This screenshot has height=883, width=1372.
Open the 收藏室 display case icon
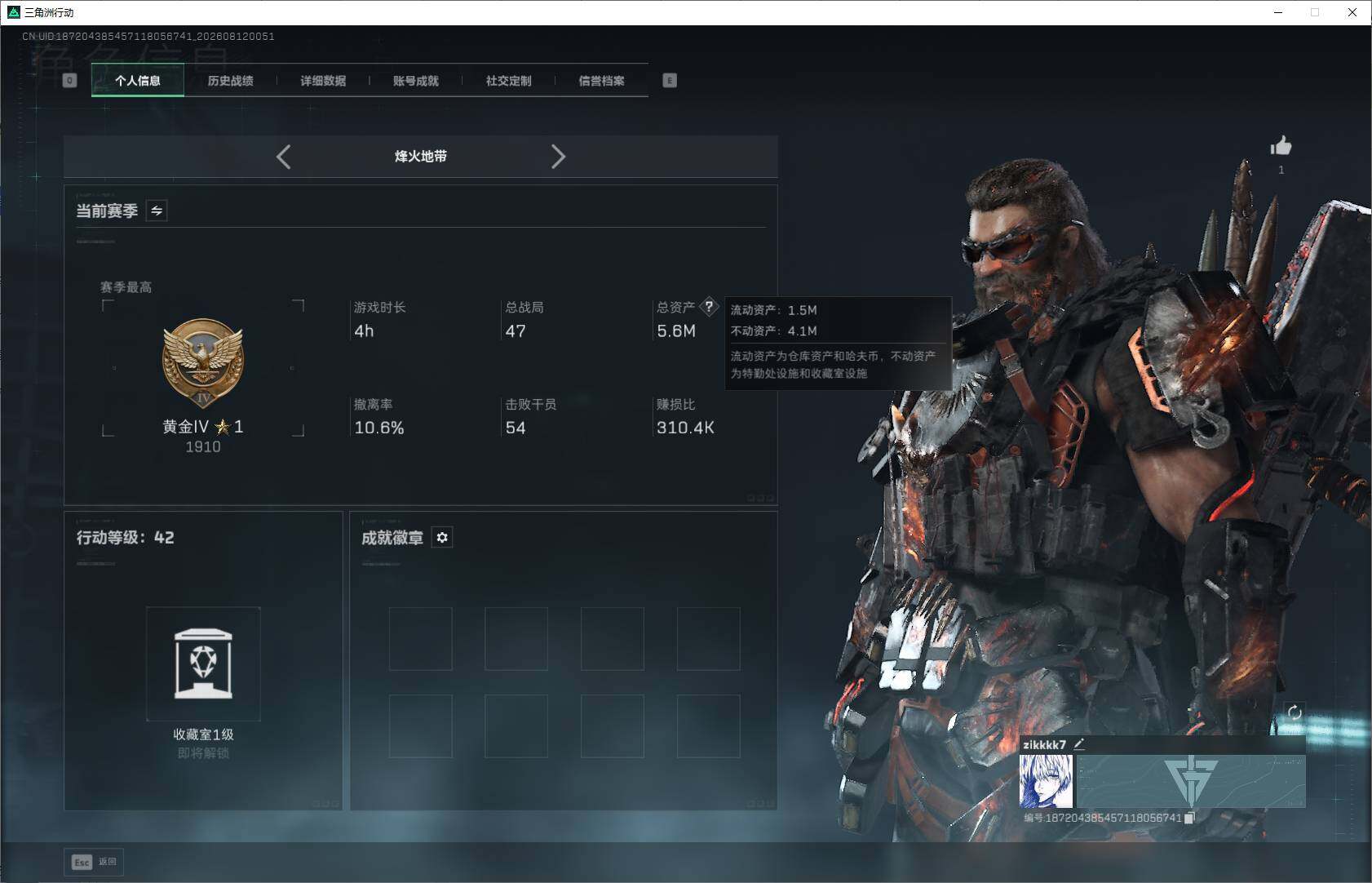203,663
